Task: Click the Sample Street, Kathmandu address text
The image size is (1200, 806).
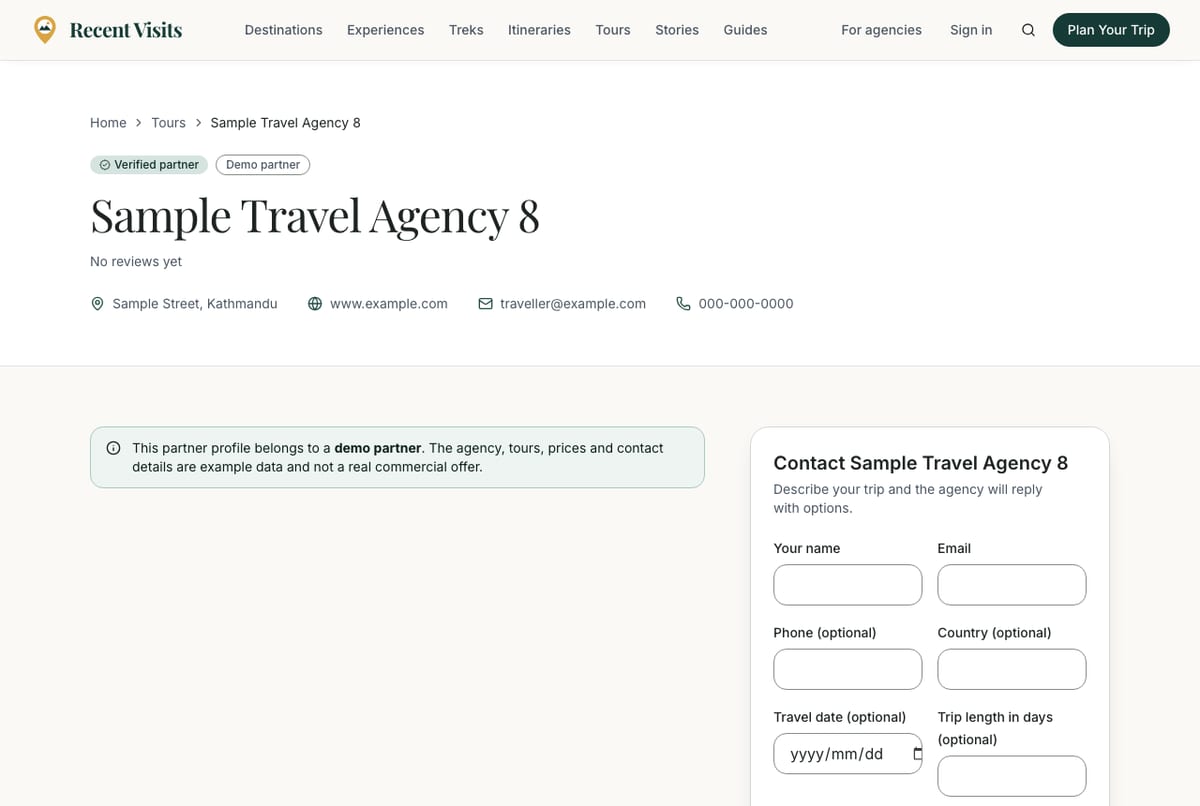Action: point(195,303)
